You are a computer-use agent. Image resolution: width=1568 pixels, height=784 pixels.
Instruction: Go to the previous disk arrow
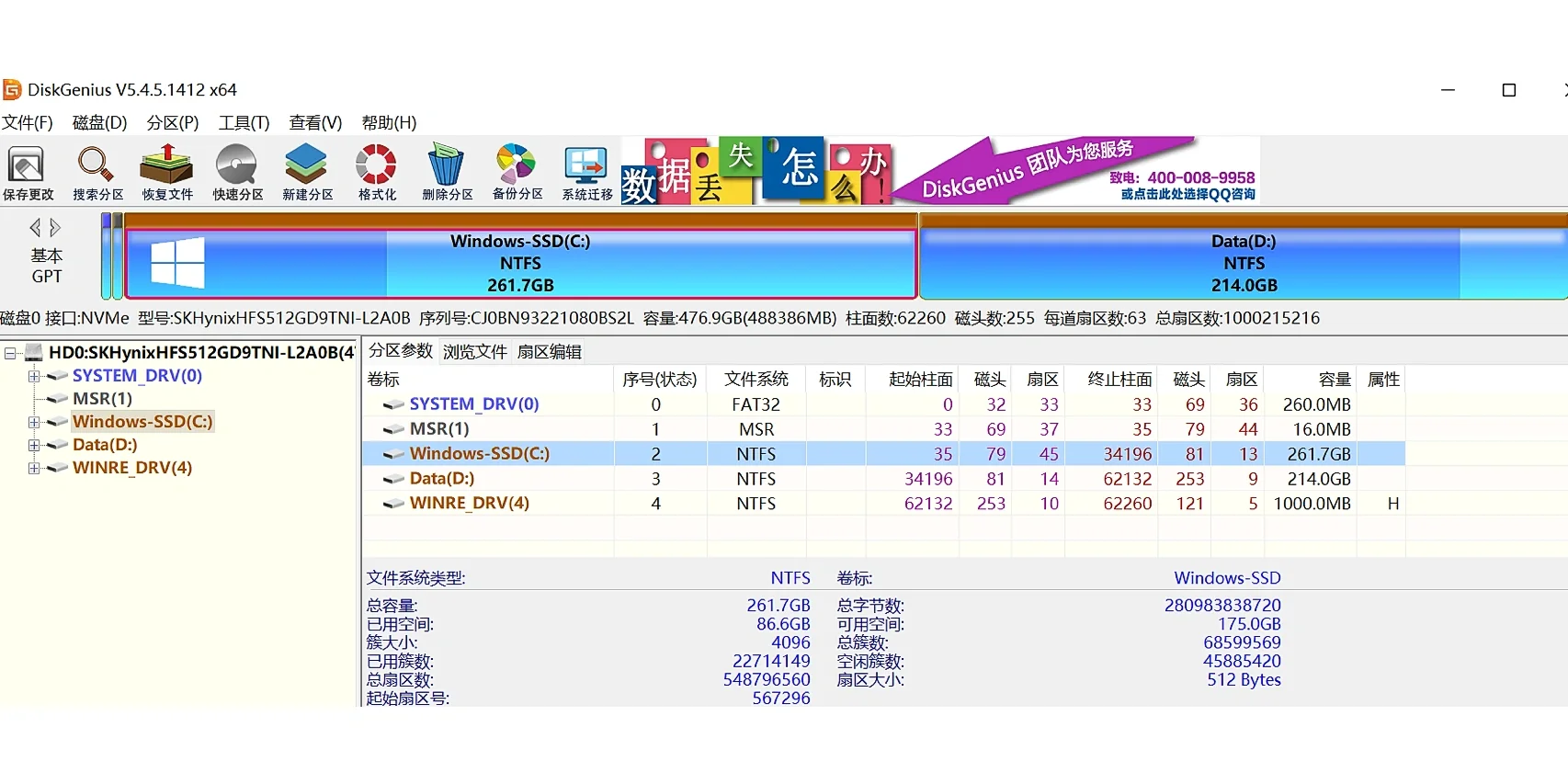point(35,227)
